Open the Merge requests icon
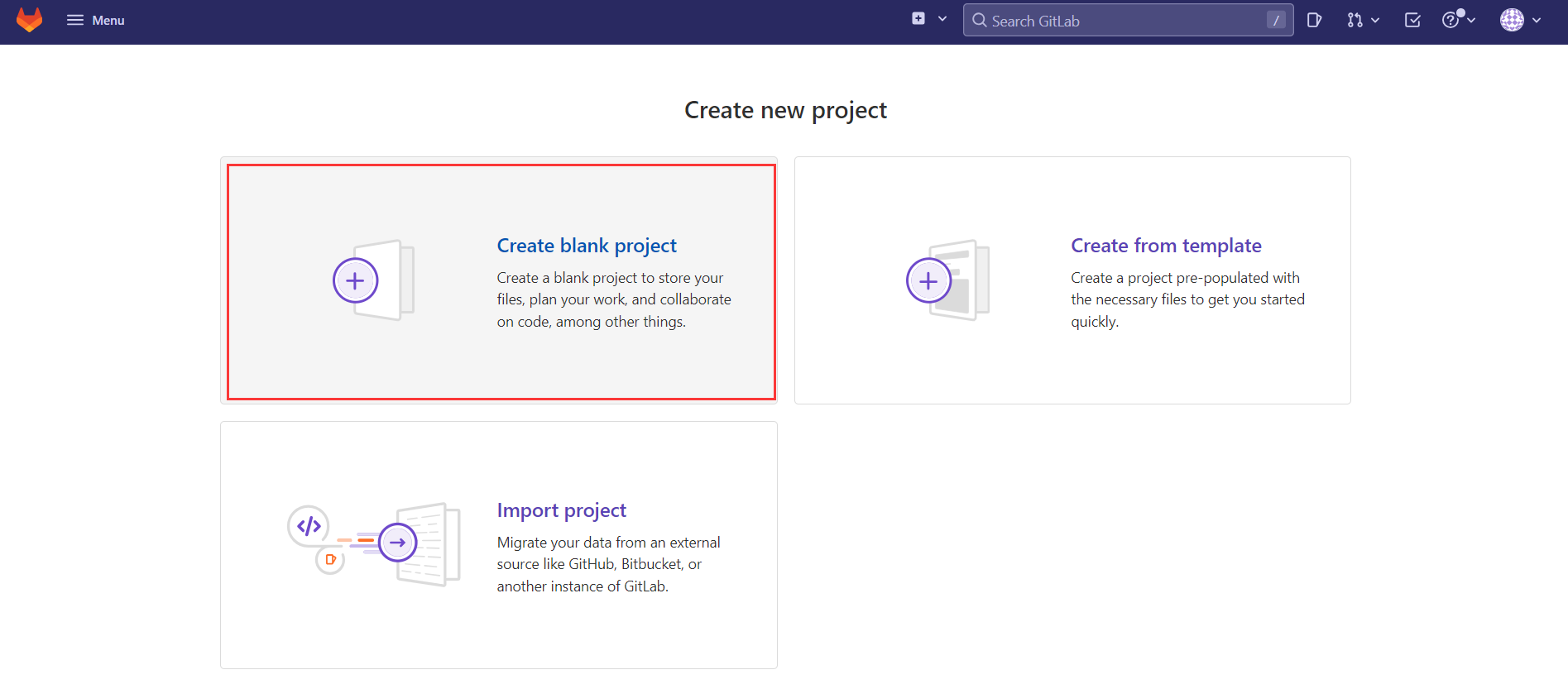 (x=1355, y=20)
